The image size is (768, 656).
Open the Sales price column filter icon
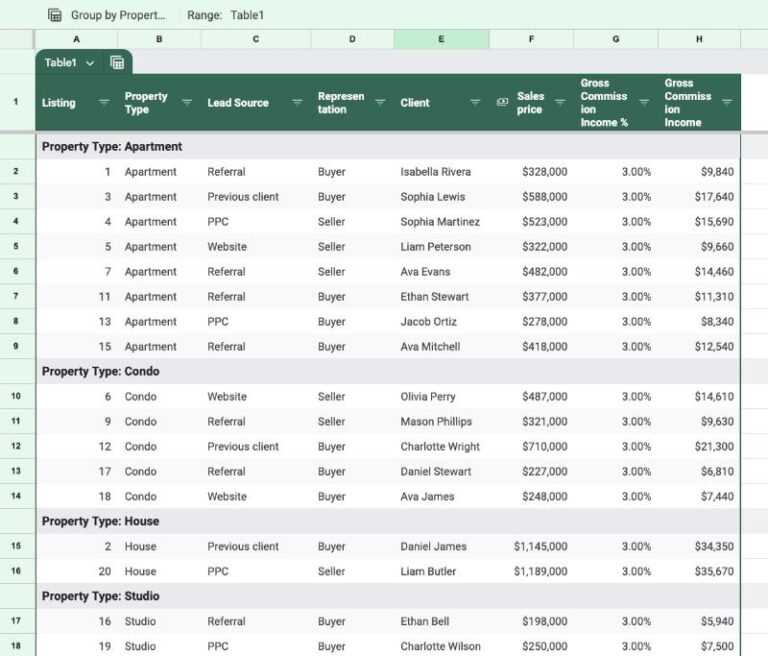pyautogui.click(x=560, y=103)
